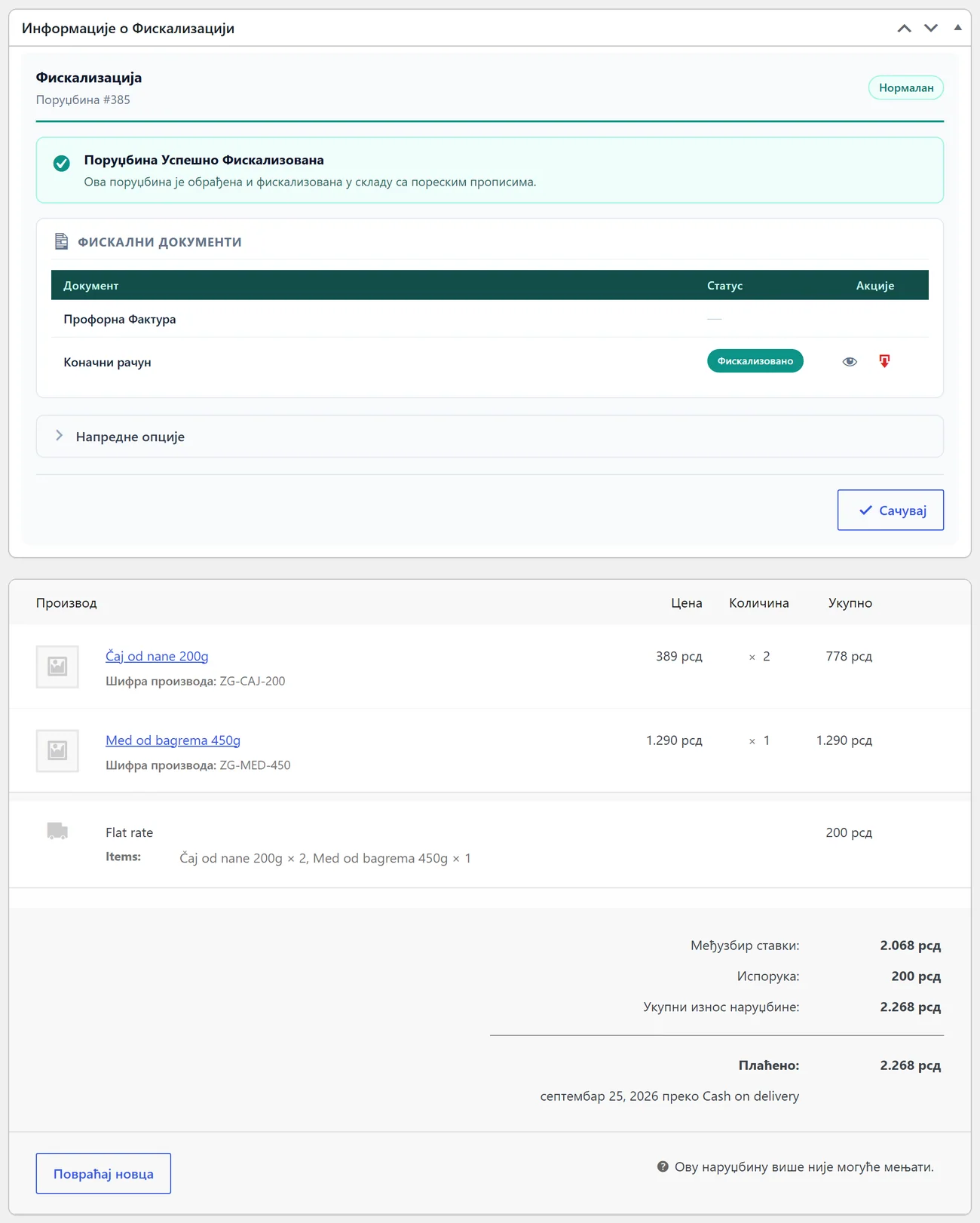
Task: Click the SKU text ZG-MED-450
Action: (x=255, y=765)
